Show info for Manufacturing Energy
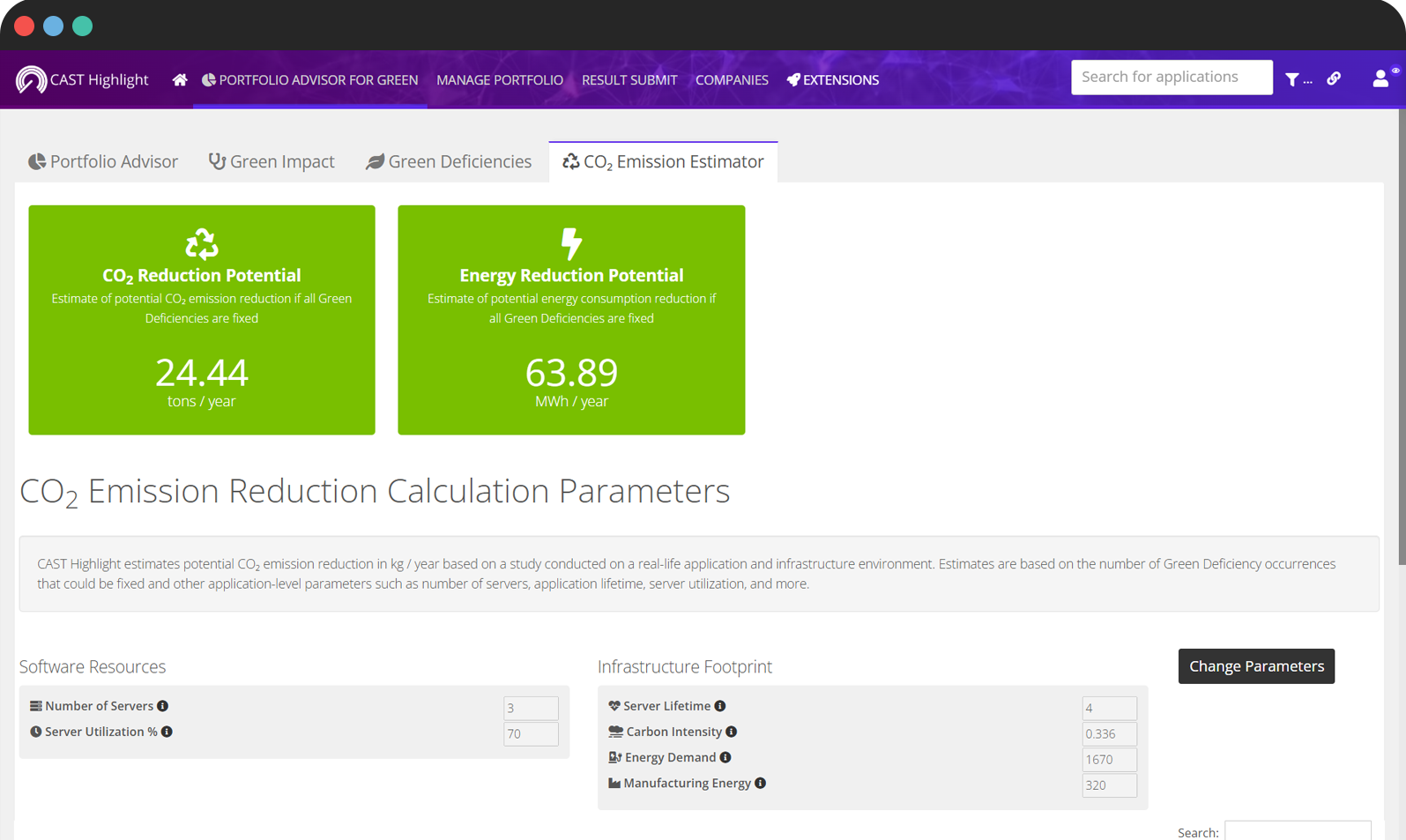 [761, 783]
